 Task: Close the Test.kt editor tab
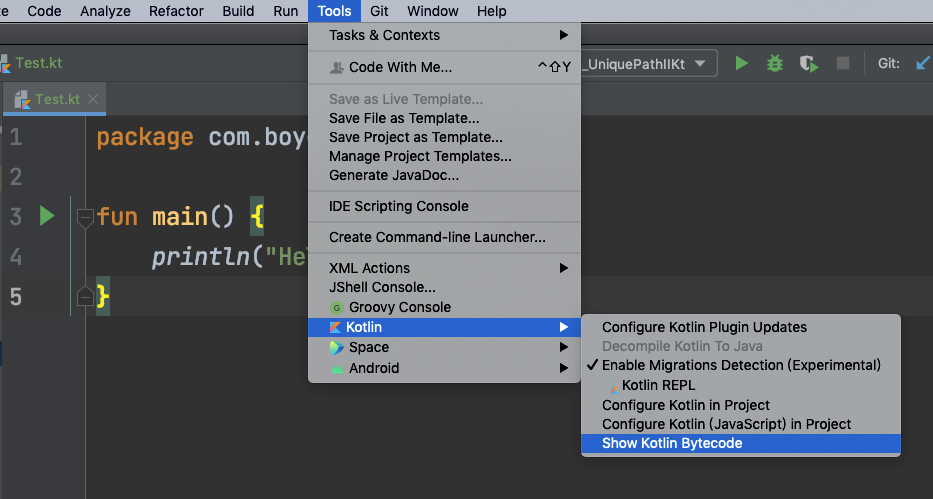click(93, 99)
